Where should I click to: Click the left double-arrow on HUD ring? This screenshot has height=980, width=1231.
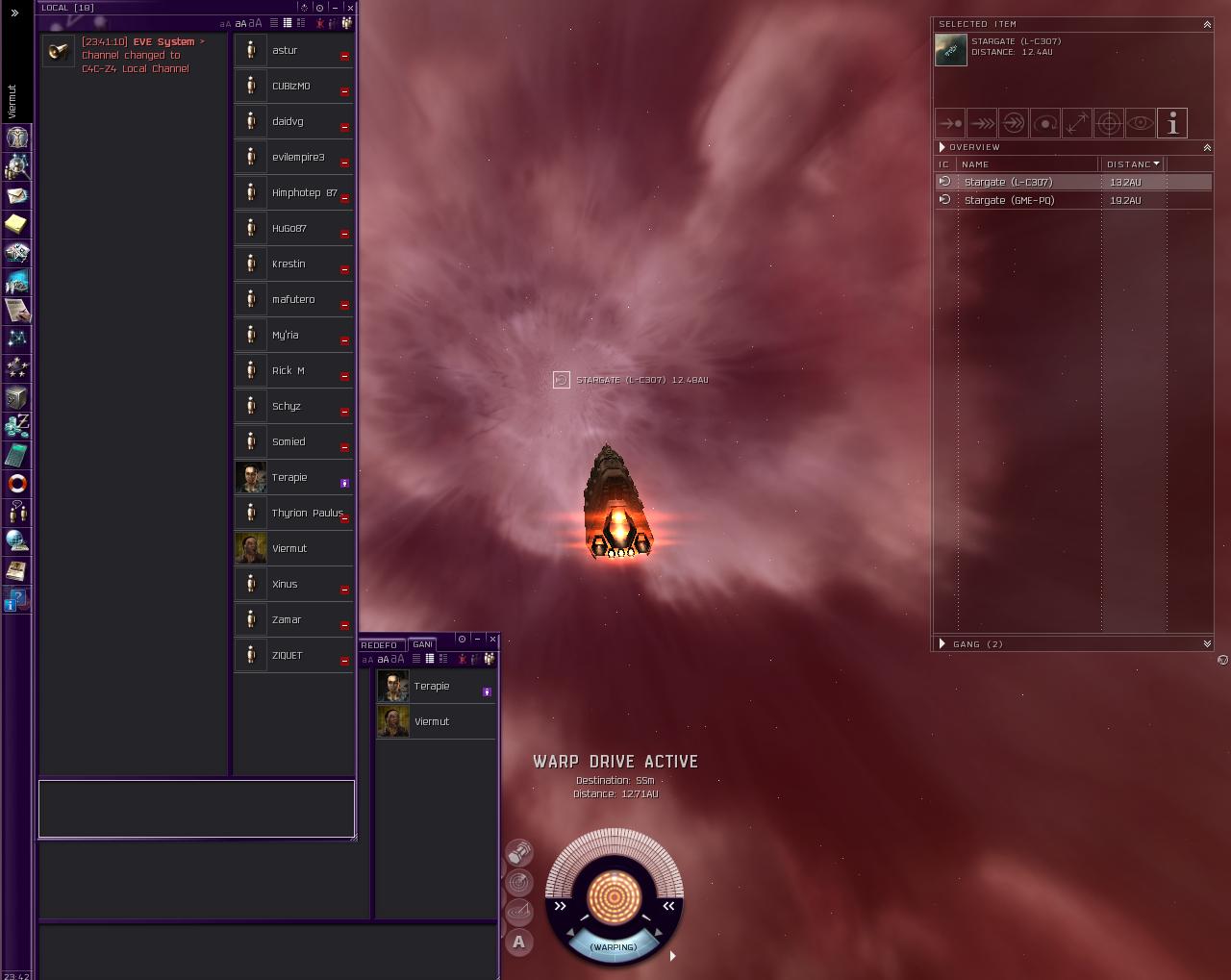[x=560, y=906]
